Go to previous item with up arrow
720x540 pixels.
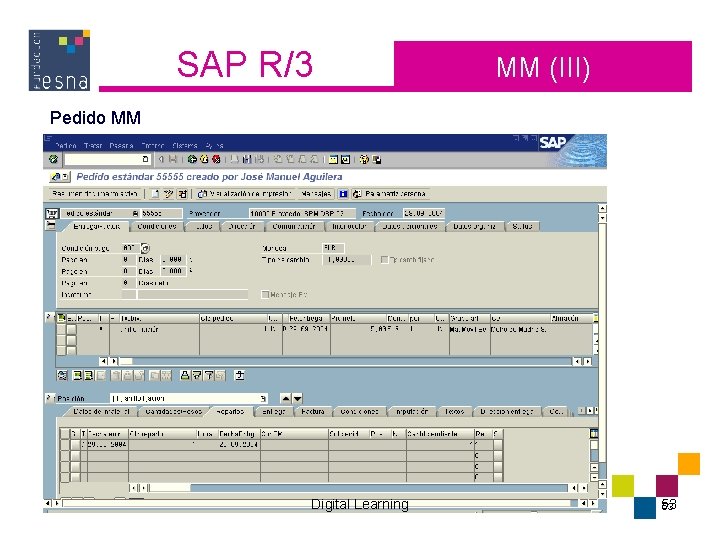pyautogui.click(x=286, y=399)
